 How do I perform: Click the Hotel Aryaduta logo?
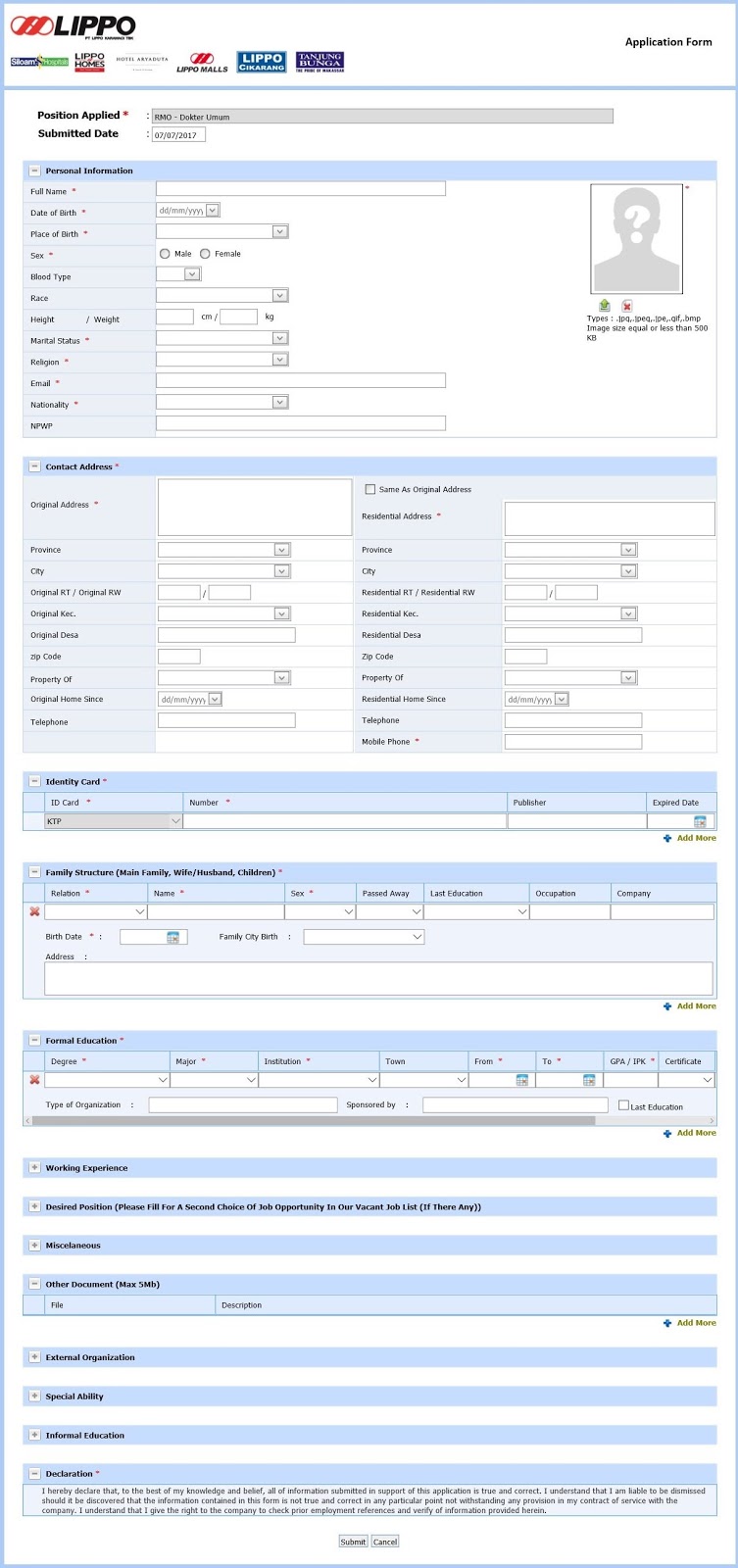tap(142, 62)
